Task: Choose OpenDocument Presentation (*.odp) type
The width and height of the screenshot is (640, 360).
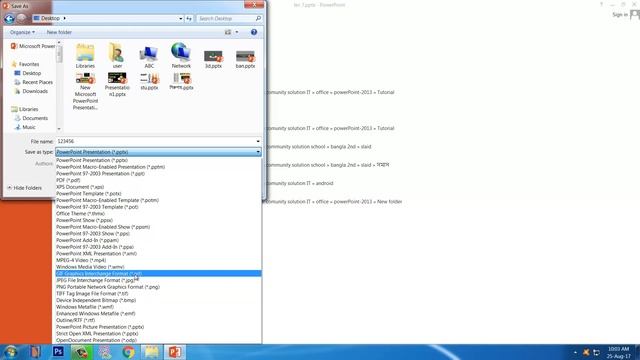Action: [x=158, y=340]
